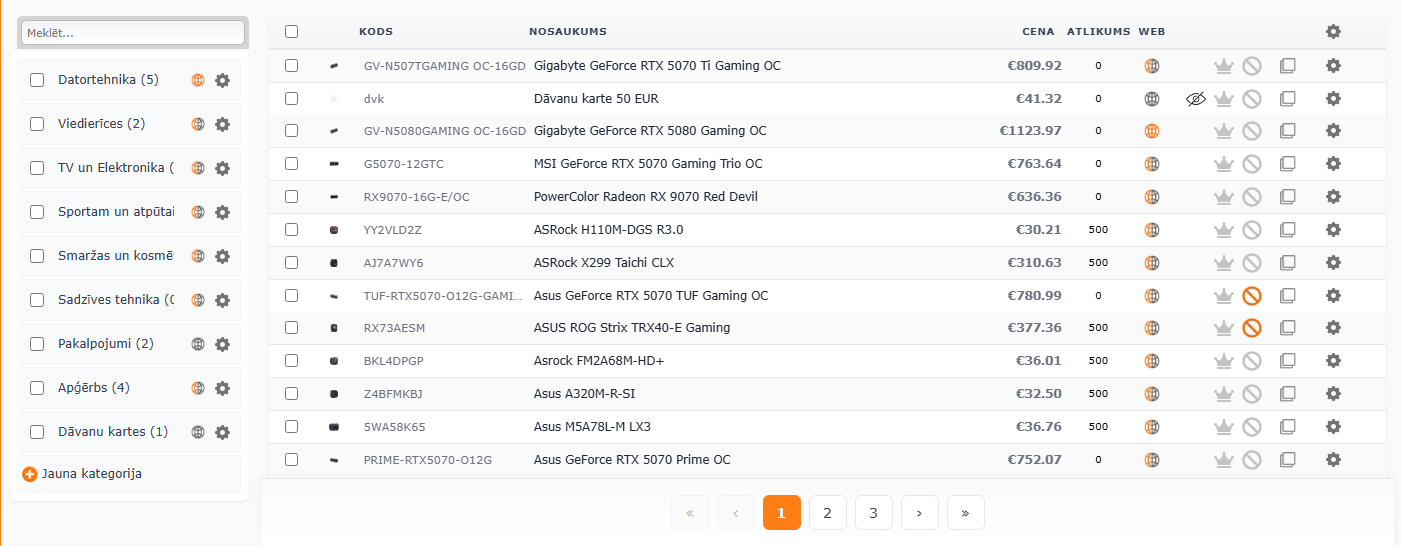Open the gear settings for PowerColor Radeon RX 9070

(x=1333, y=197)
